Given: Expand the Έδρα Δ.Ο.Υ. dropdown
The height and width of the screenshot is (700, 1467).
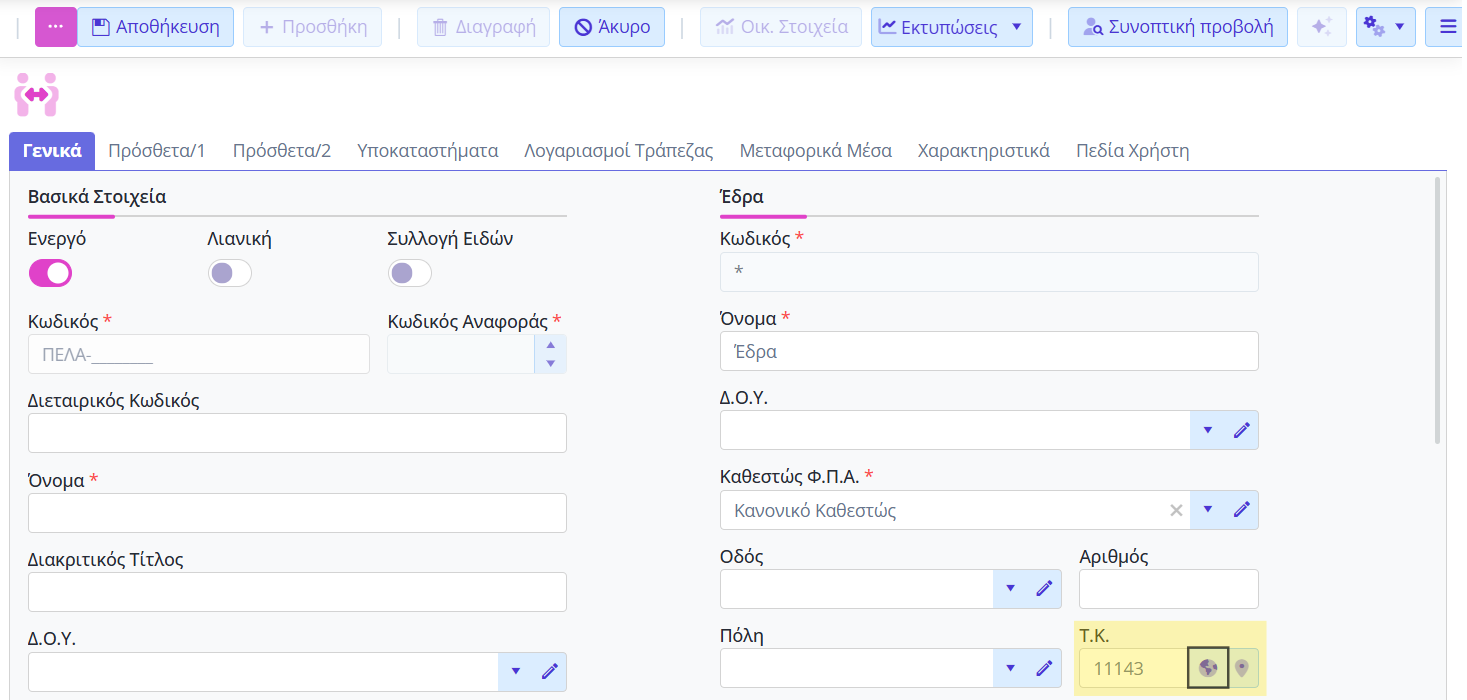Looking at the screenshot, I should 1207,430.
